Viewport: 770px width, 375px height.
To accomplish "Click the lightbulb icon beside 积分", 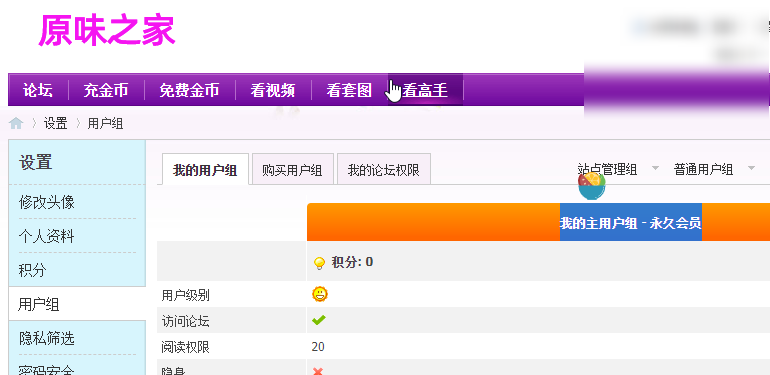I will (319, 263).
